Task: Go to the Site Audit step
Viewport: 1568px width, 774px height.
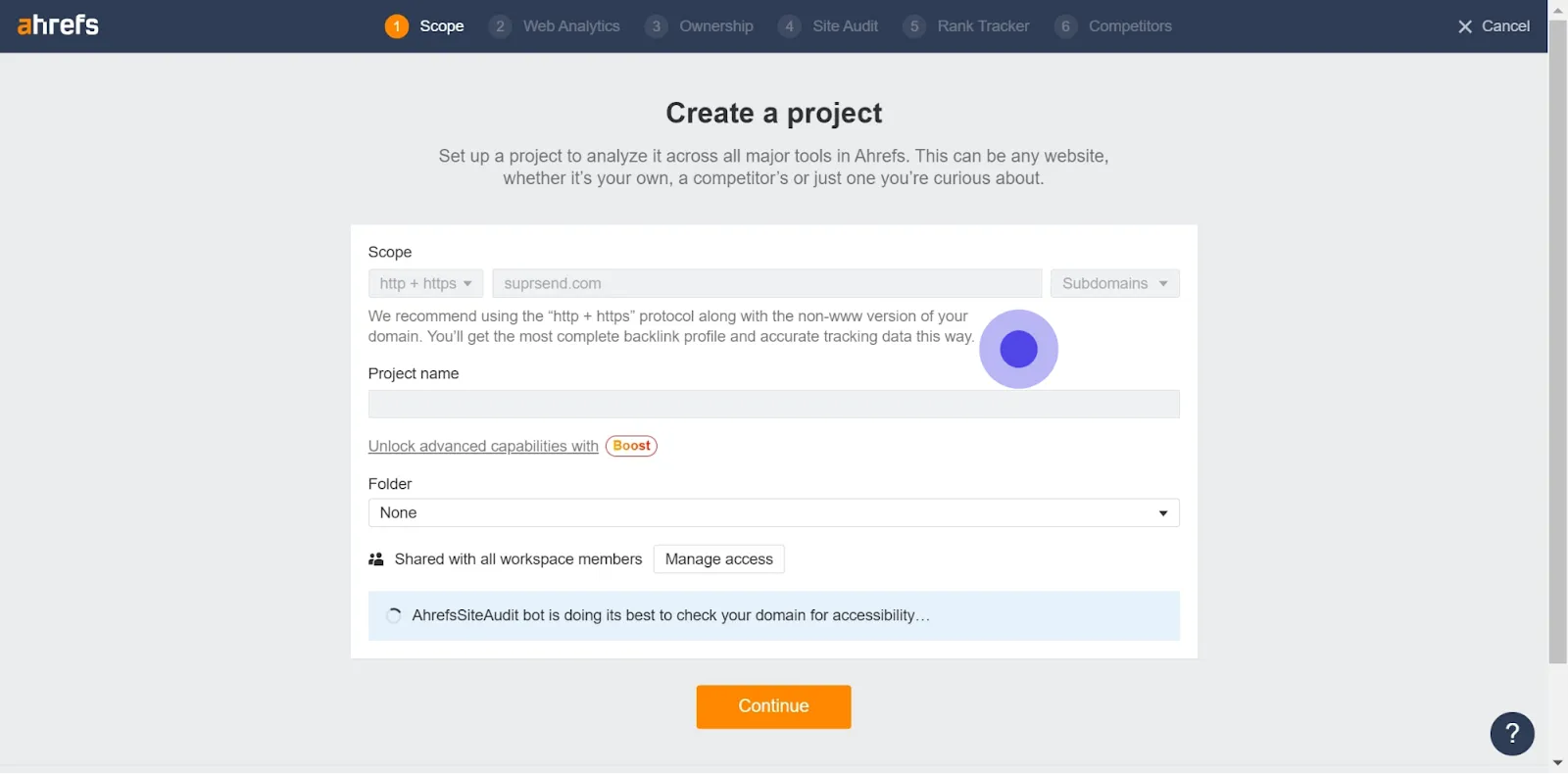Action: pos(828,26)
